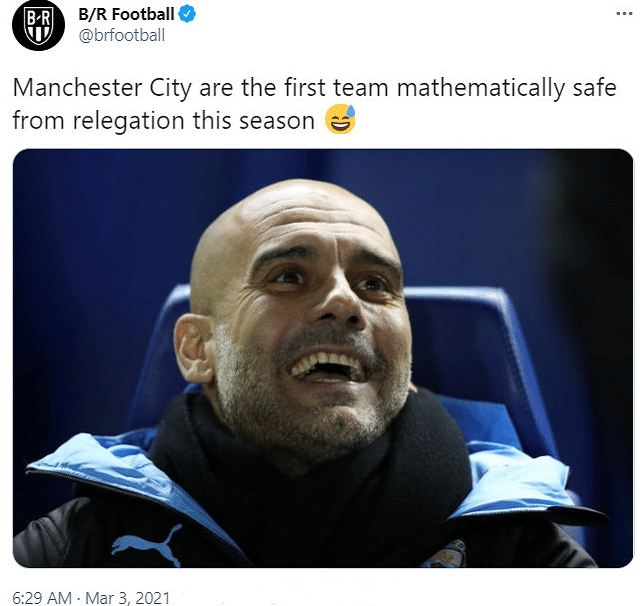Click the sweat-smile emoji in tweet
Viewport: 641px width, 606px height.
tap(340, 119)
